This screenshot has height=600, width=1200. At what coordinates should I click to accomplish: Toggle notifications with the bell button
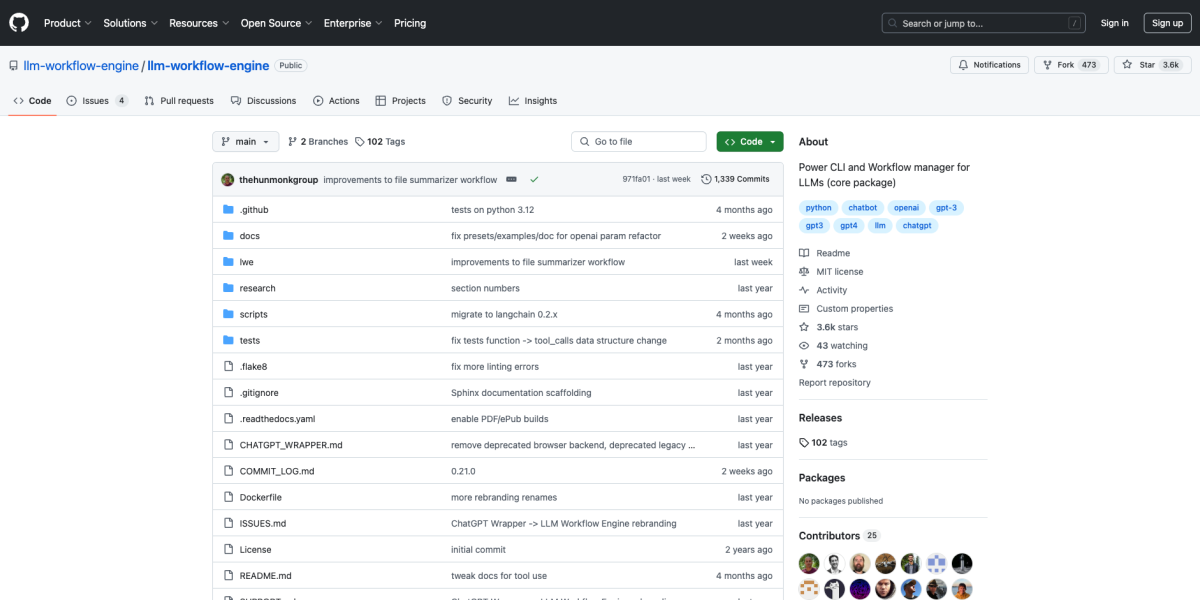(988, 64)
